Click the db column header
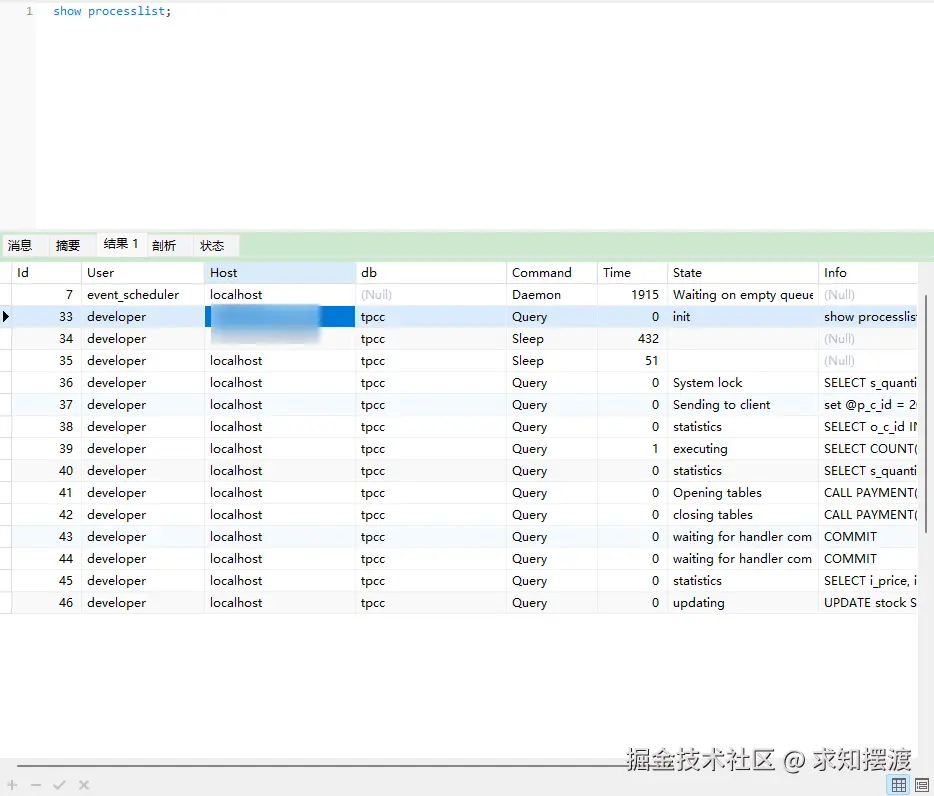Screen dimensions: 934x796 pyautogui.click(x=431, y=273)
